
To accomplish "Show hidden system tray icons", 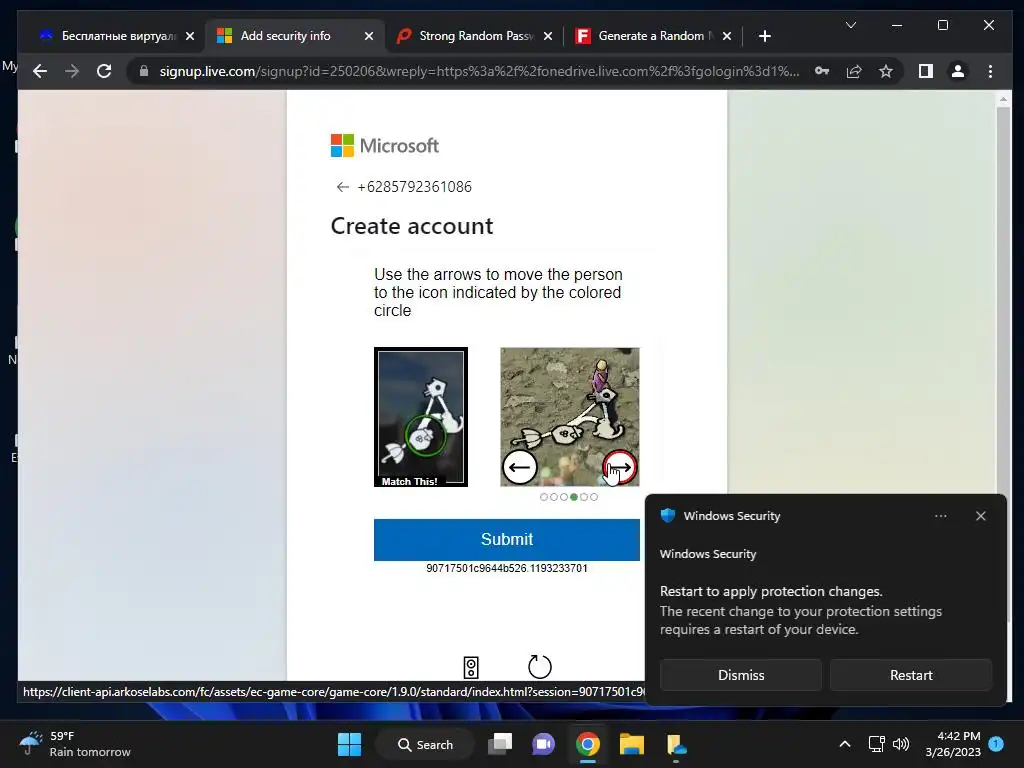I will (x=844, y=744).
